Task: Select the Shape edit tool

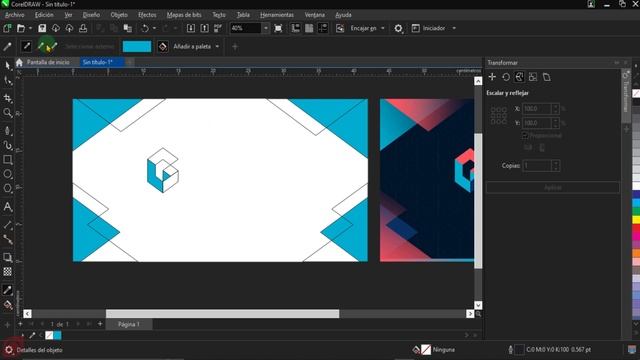Action: pyautogui.click(x=7, y=81)
